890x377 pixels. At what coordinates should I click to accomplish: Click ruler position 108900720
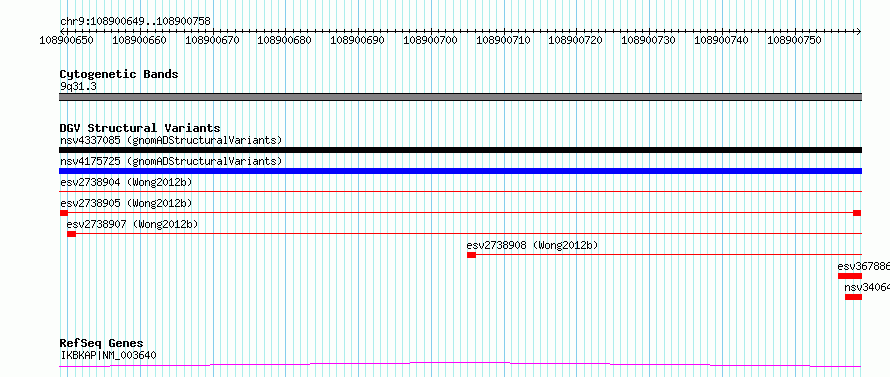pyautogui.click(x=576, y=41)
